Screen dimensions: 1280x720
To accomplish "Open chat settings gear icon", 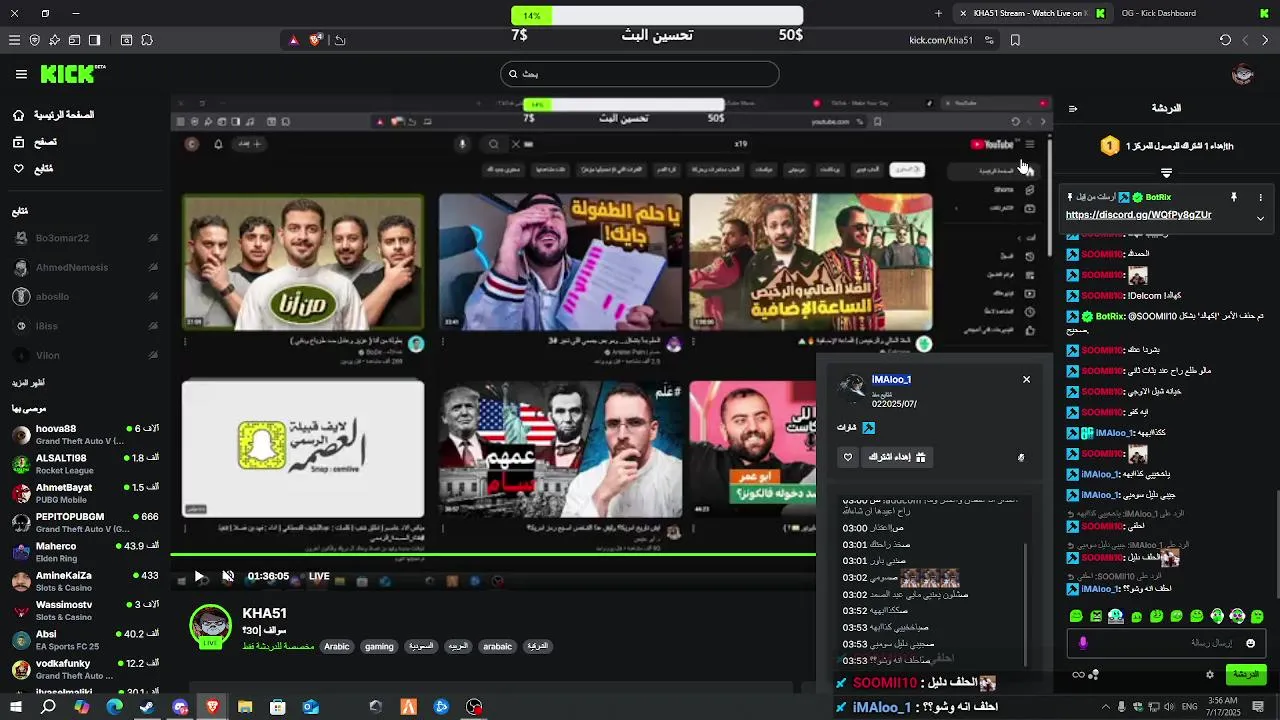I will 1209,675.
